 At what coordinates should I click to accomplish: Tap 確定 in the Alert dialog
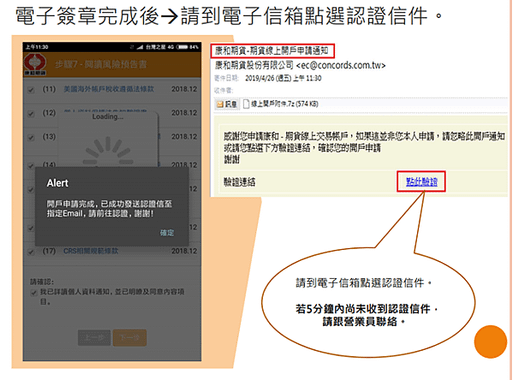(167, 232)
